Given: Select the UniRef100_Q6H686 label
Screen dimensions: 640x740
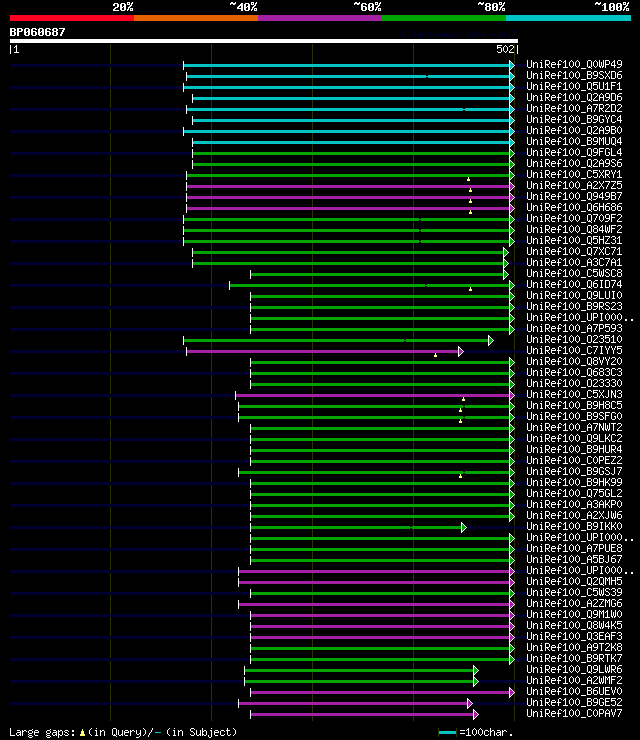Looking at the screenshot, I should pos(574,207).
